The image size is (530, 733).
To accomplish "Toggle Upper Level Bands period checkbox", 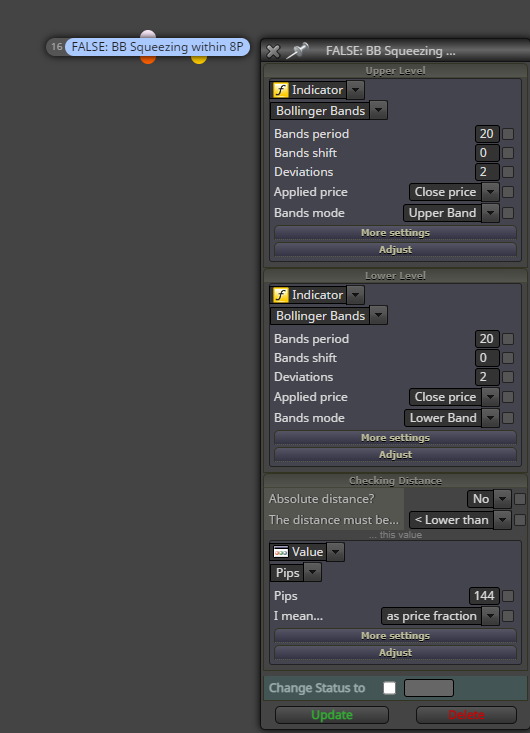I will [x=508, y=134].
